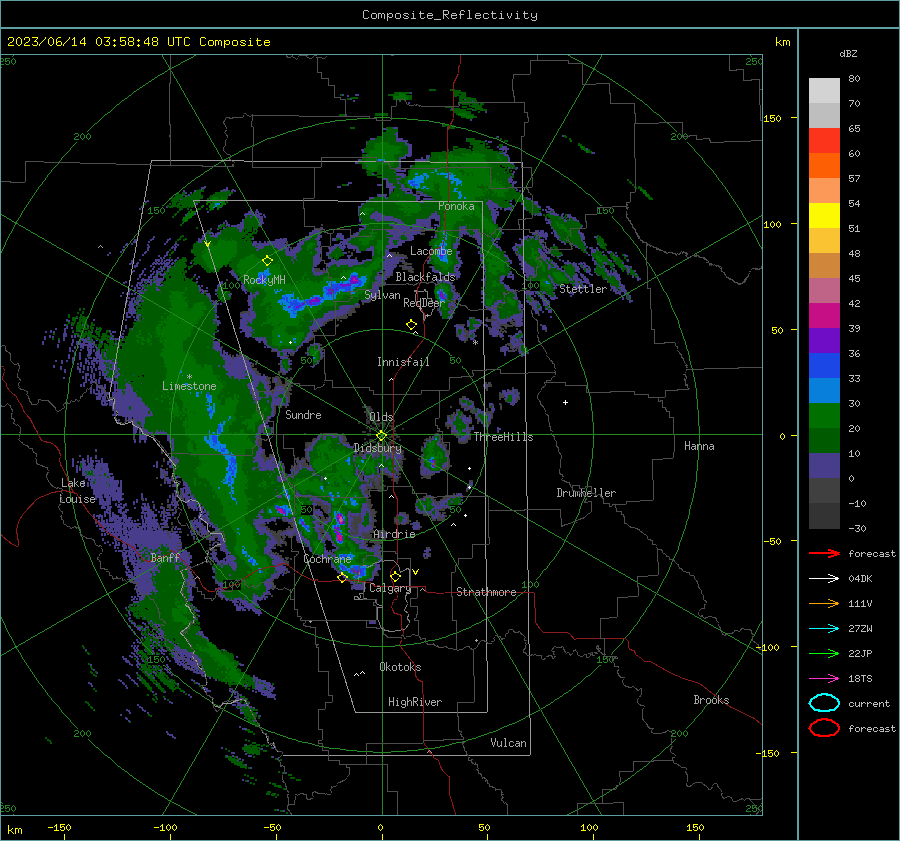900x841 pixels.
Task: Click the Lacombe label
Action: (x=431, y=251)
